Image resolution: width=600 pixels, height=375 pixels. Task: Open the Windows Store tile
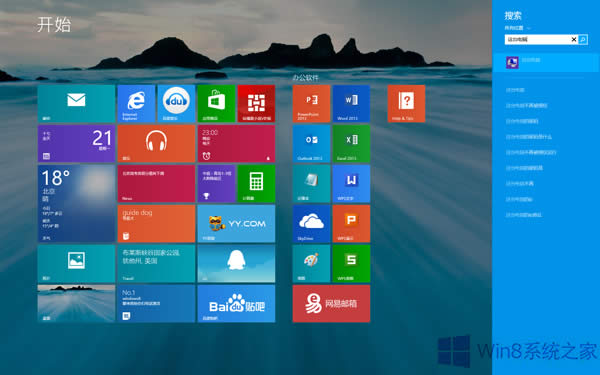pos(216,103)
